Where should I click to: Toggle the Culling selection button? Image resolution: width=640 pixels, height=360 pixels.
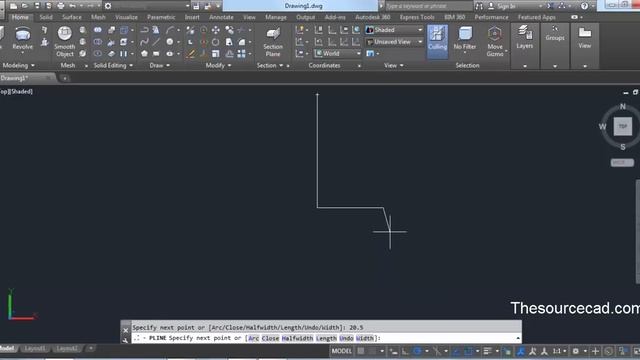click(x=437, y=41)
